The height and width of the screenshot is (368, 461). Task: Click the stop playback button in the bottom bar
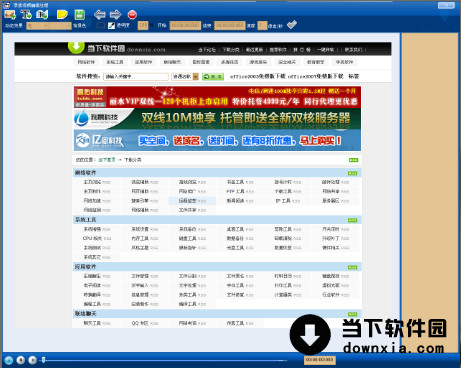pos(21,360)
